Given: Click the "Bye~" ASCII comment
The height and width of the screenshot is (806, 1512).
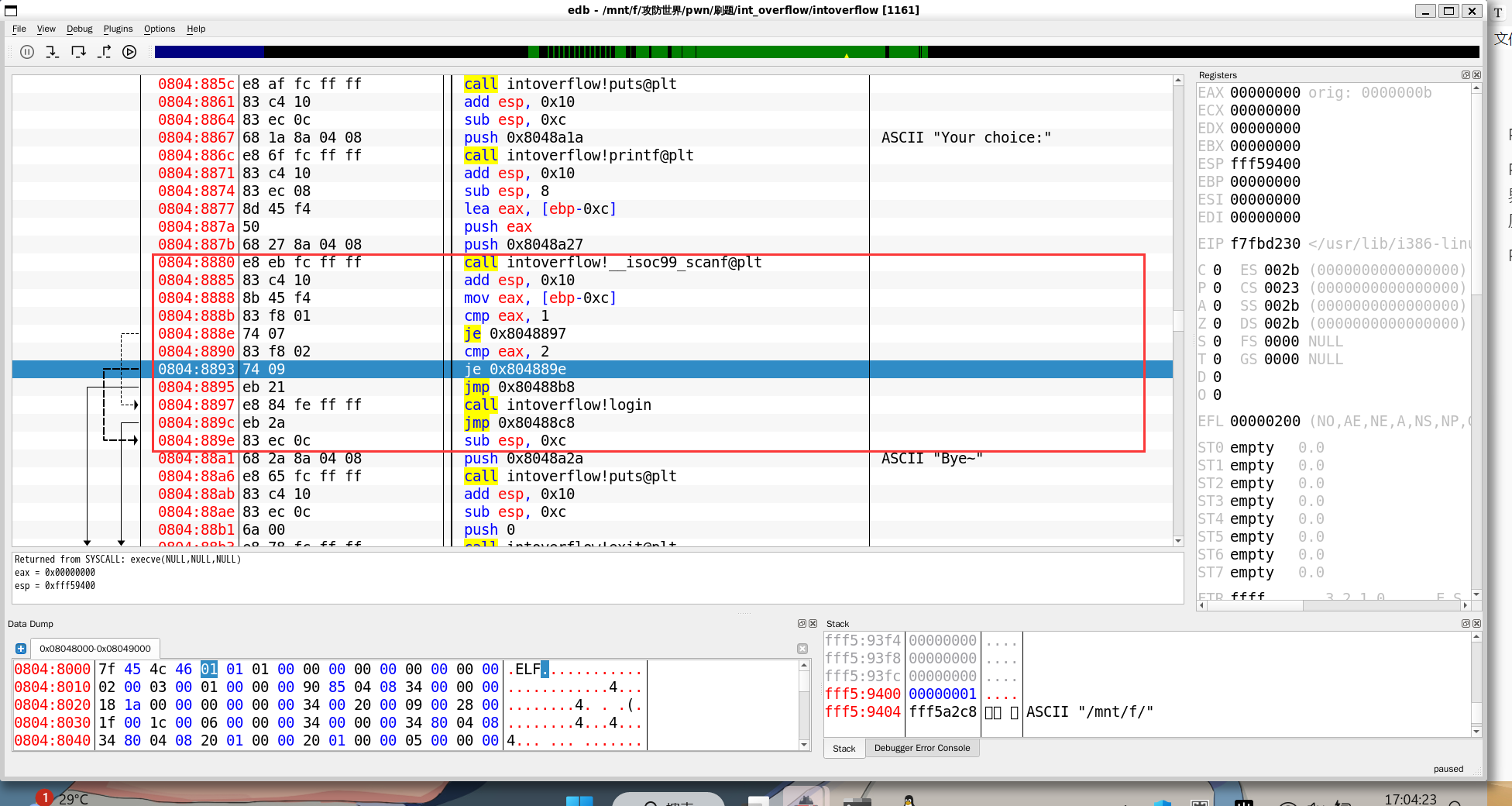Looking at the screenshot, I should click(932, 458).
